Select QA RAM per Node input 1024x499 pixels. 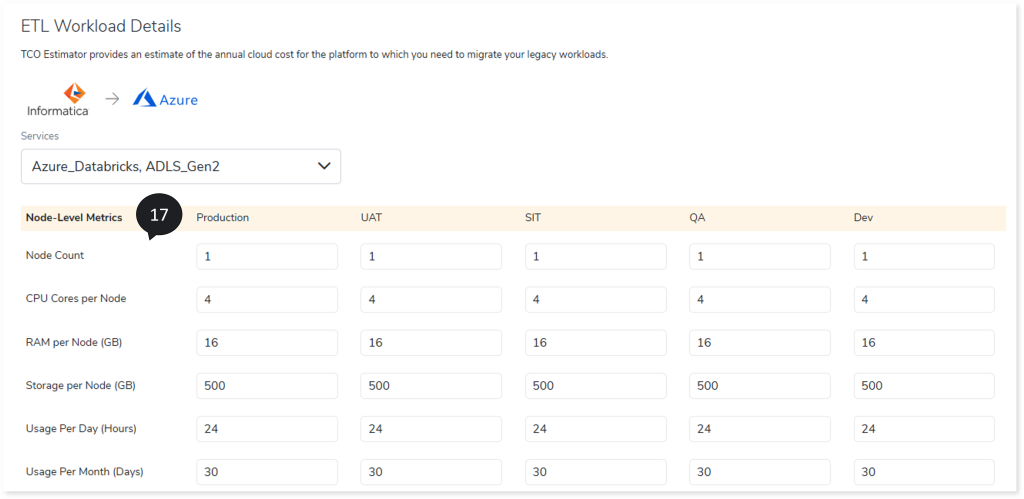point(759,343)
